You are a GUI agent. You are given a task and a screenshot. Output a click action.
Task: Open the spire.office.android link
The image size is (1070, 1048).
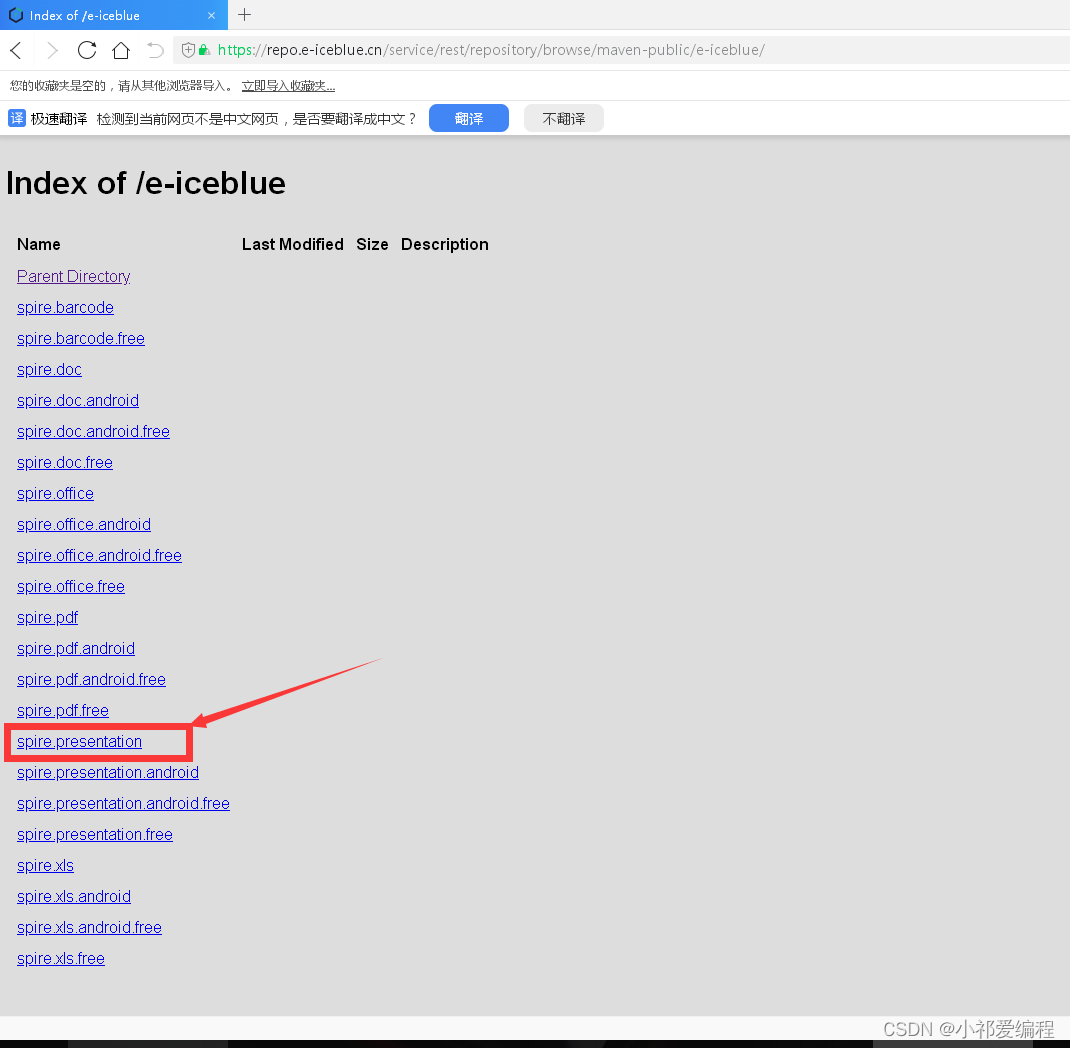point(84,525)
